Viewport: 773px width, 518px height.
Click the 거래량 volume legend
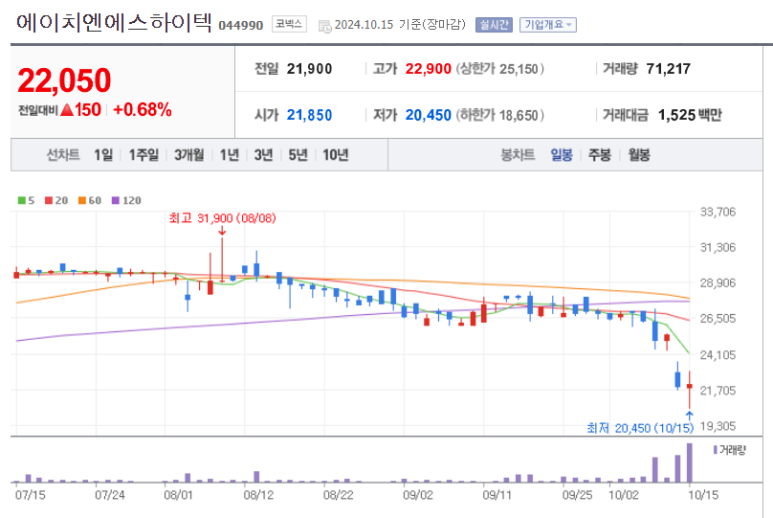(x=730, y=449)
